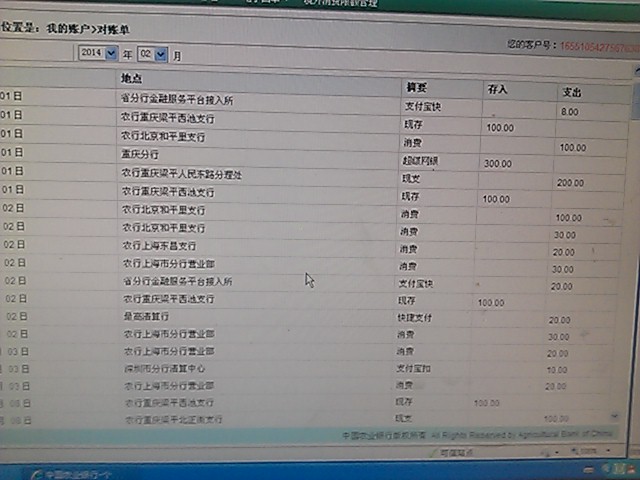Click the 我的账户>对账单 breadcrumb

coord(88,29)
